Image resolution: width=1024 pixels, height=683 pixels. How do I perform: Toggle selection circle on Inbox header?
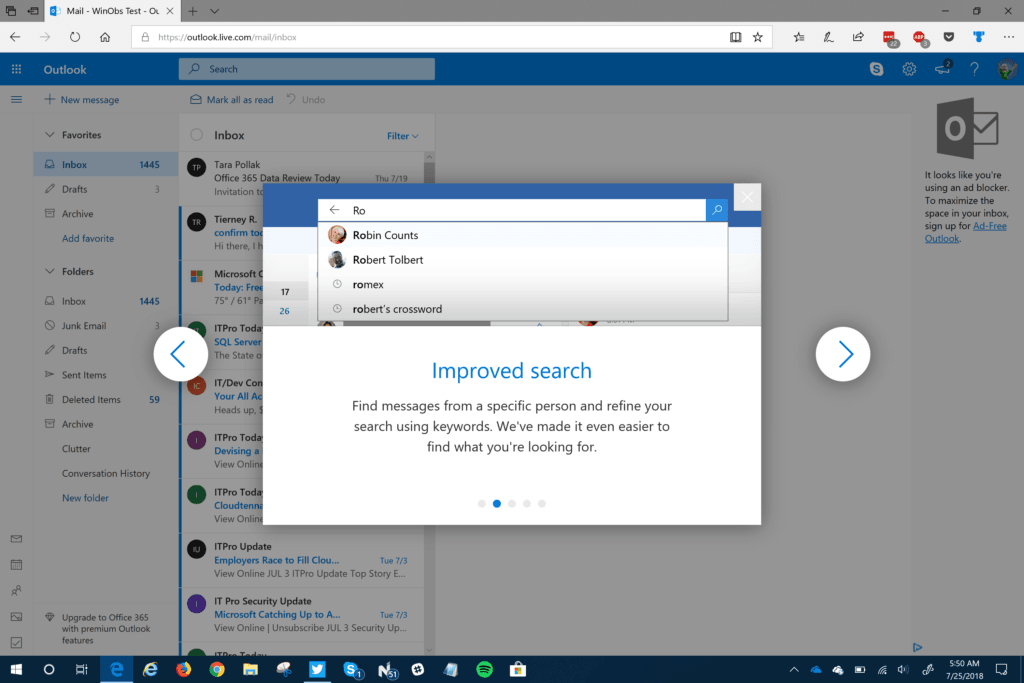[x=196, y=134]
